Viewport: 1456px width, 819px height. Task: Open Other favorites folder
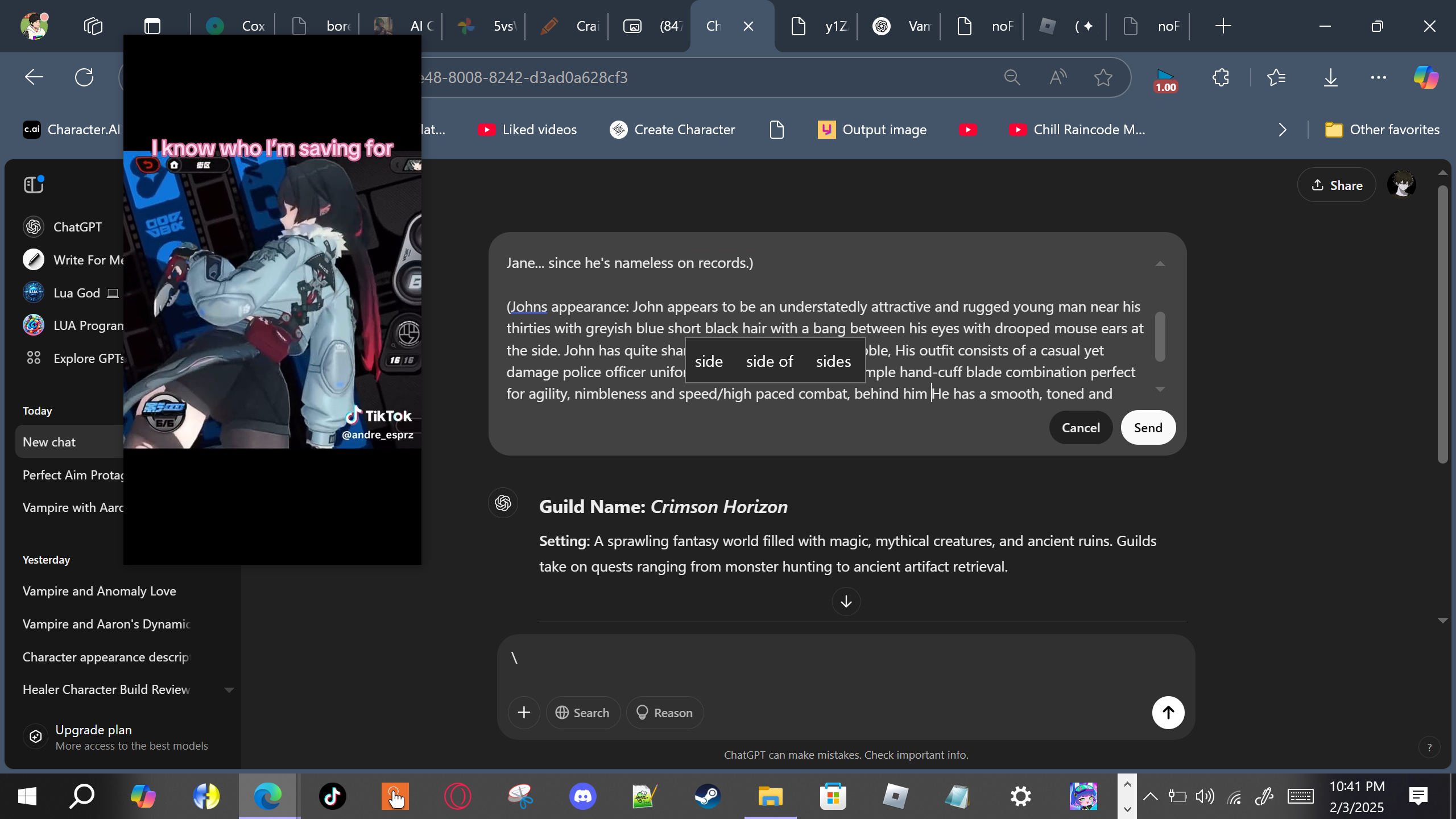1381,130
